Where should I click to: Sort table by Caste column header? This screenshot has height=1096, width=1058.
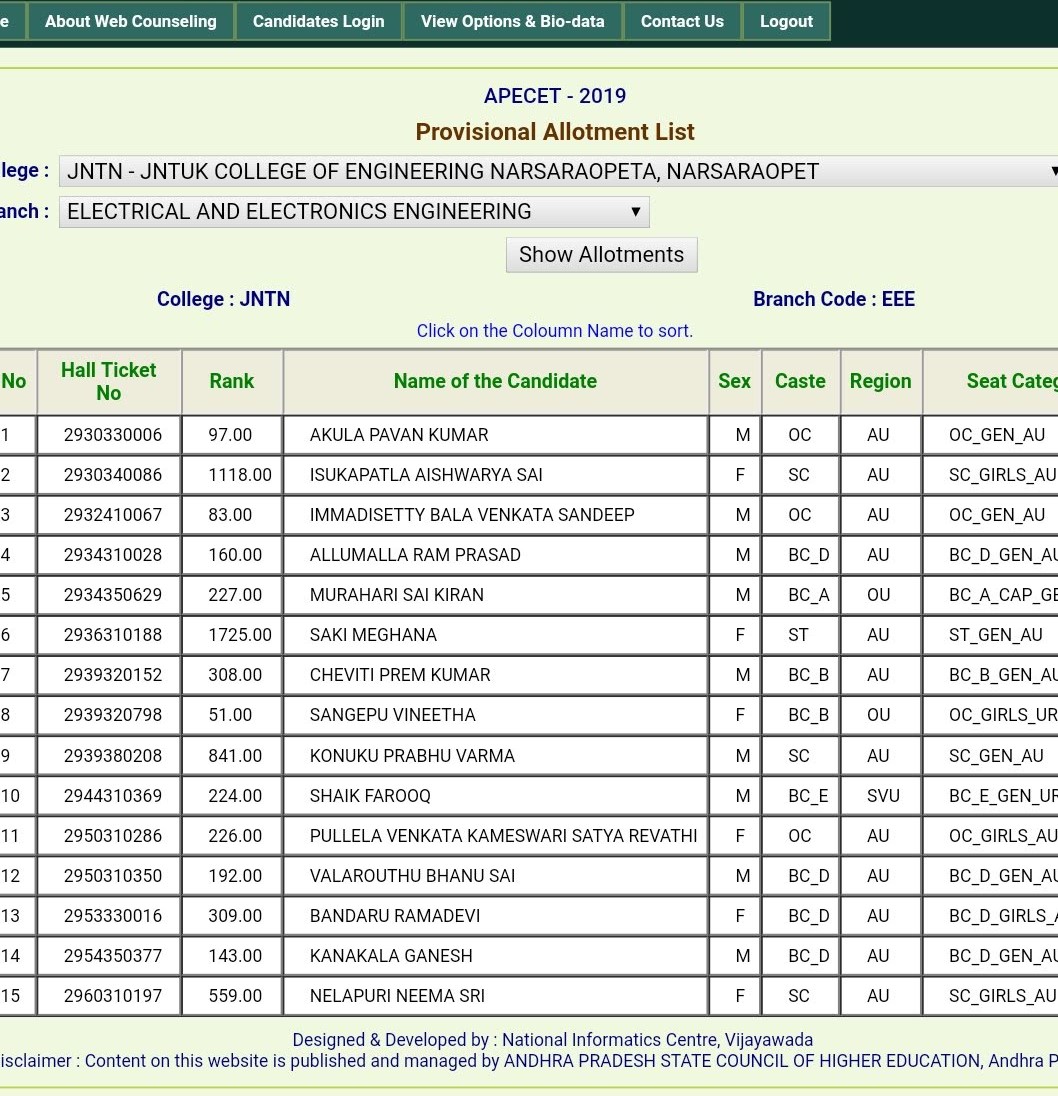(800, 382)
